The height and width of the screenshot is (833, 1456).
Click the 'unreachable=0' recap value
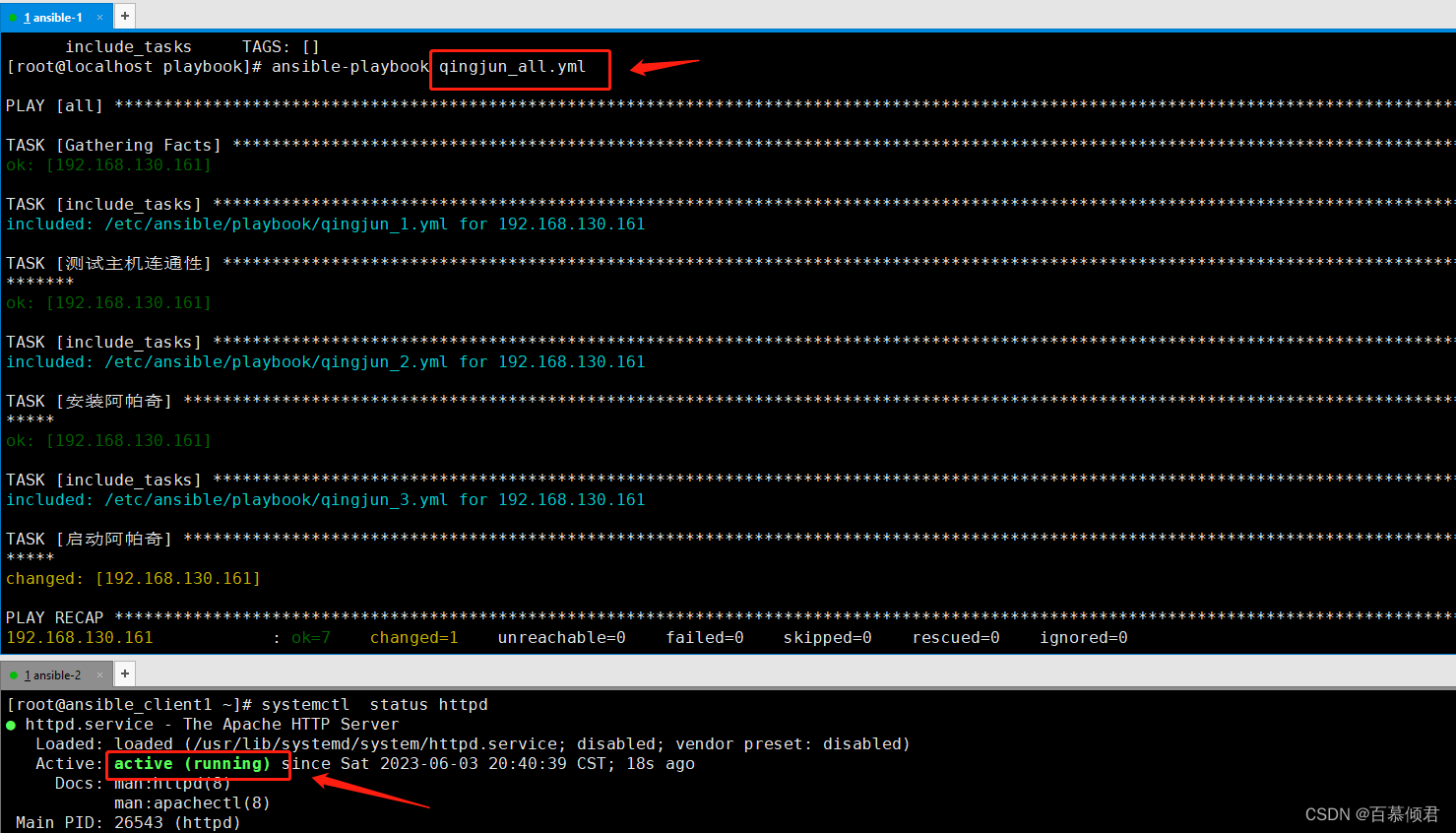562,637
